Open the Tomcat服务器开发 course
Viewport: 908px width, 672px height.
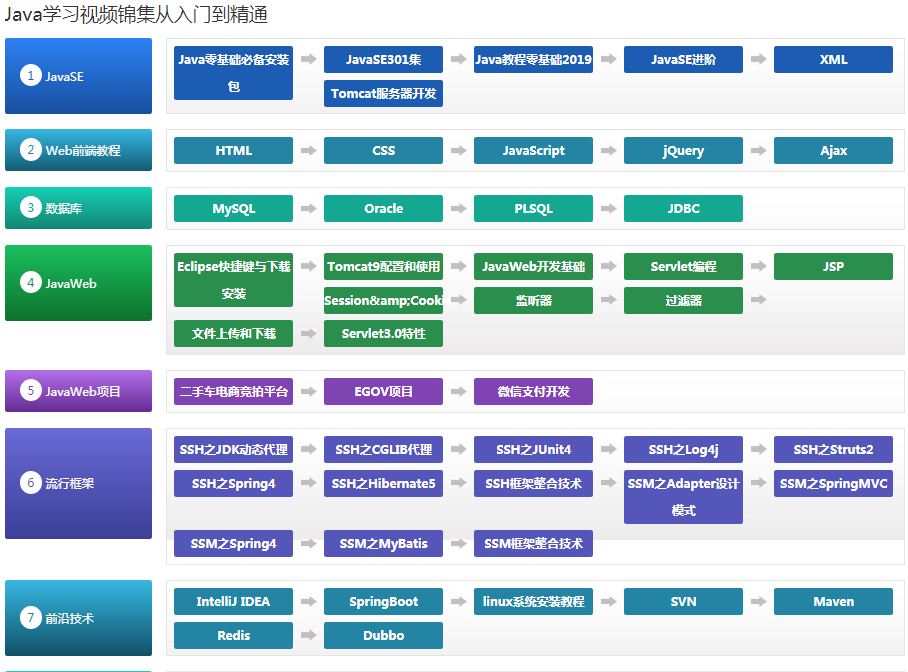(383, 94)
